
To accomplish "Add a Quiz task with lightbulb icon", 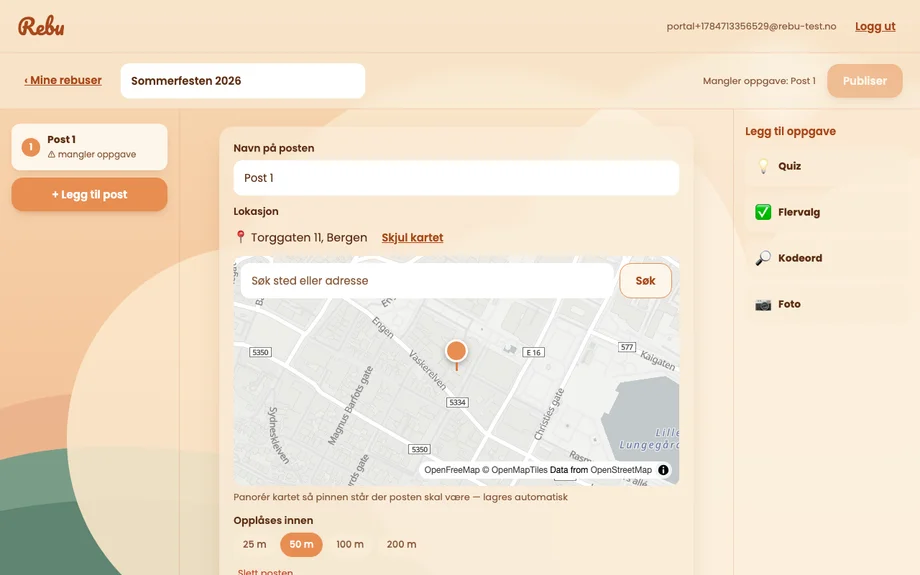I will (x=826, y=166).
